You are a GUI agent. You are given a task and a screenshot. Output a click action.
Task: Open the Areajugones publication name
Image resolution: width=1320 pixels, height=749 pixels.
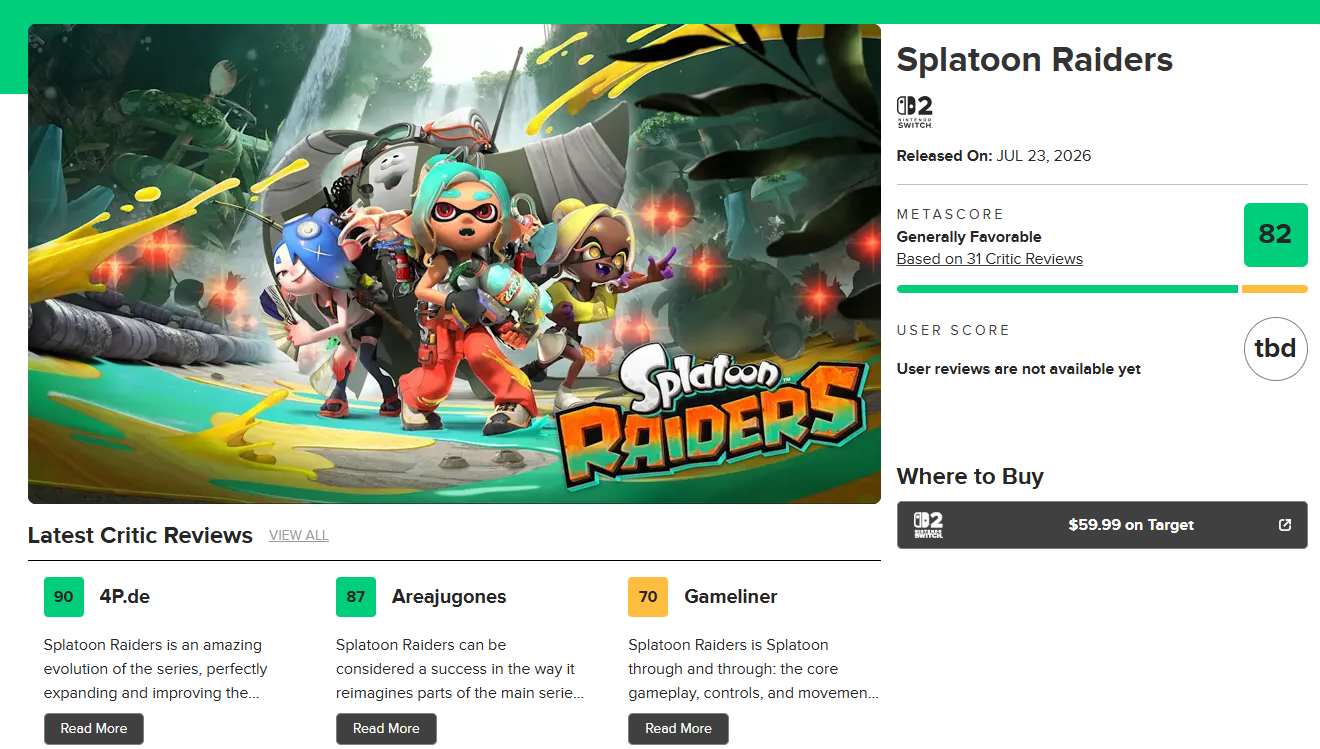449,597
